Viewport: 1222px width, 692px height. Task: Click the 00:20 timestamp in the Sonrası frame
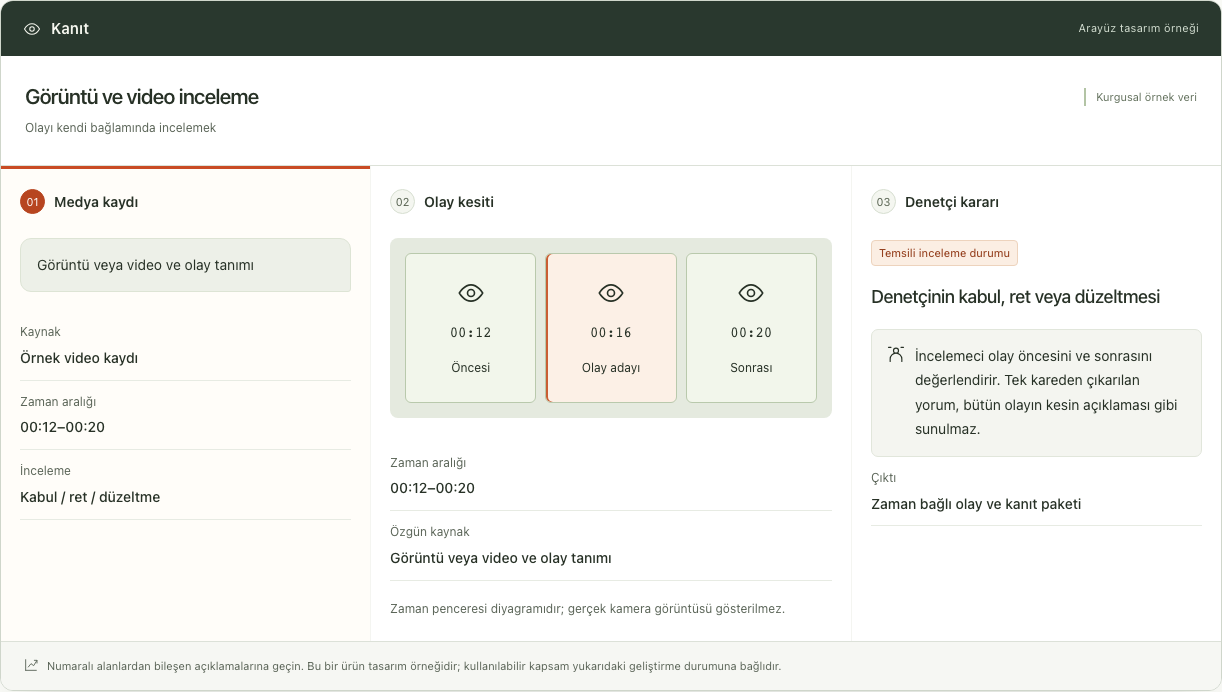coord(751,333)
